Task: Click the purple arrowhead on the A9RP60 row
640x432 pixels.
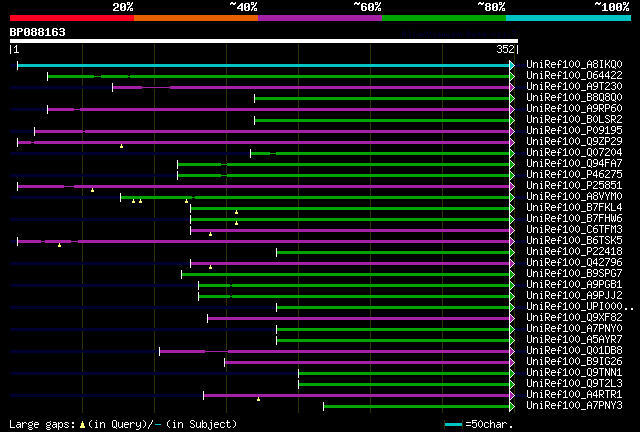Action: coord(512,109)
